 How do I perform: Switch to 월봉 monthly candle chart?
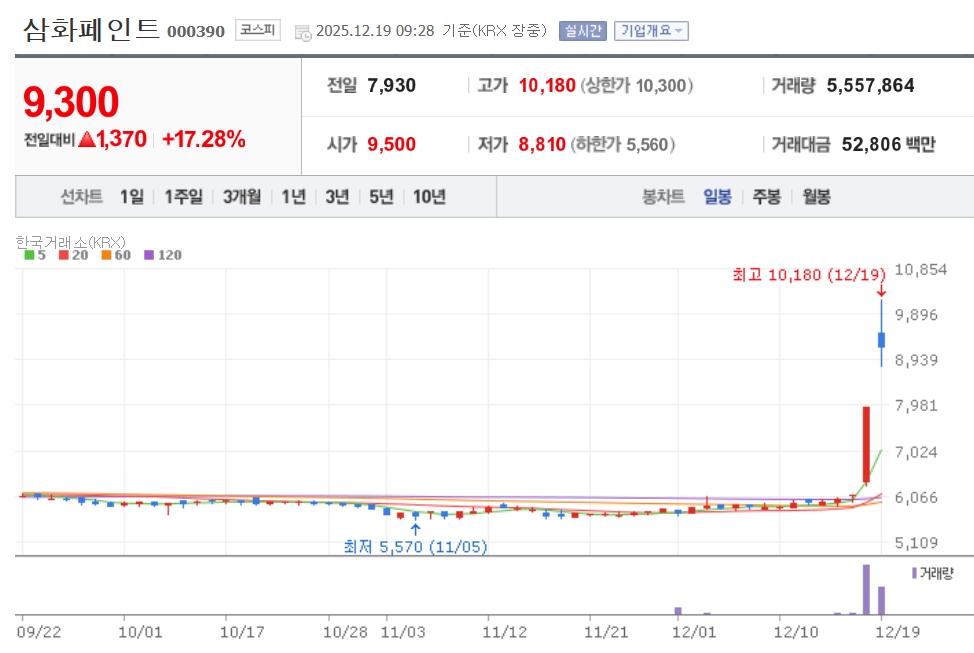[816, 197]
